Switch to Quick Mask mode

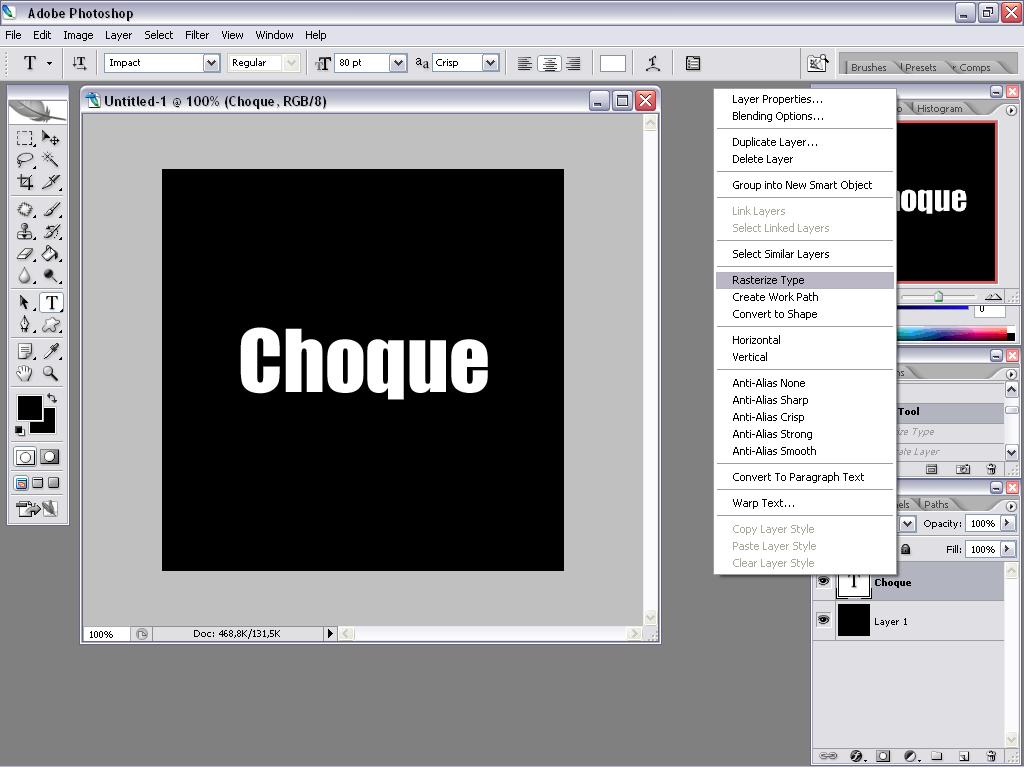pyautogui.click(x=50, y=456)
